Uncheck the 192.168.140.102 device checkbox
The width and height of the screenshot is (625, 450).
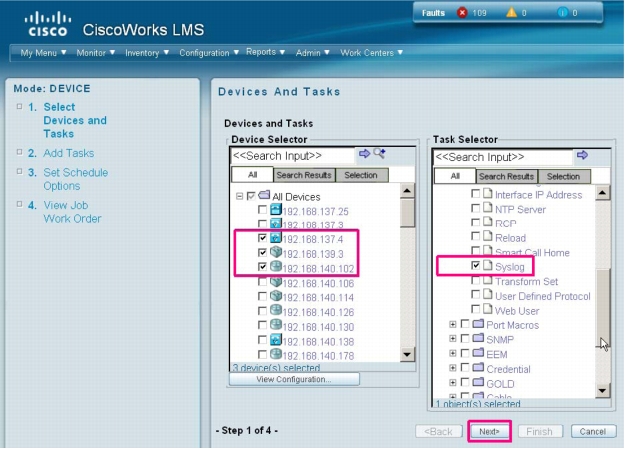[262, 267]
